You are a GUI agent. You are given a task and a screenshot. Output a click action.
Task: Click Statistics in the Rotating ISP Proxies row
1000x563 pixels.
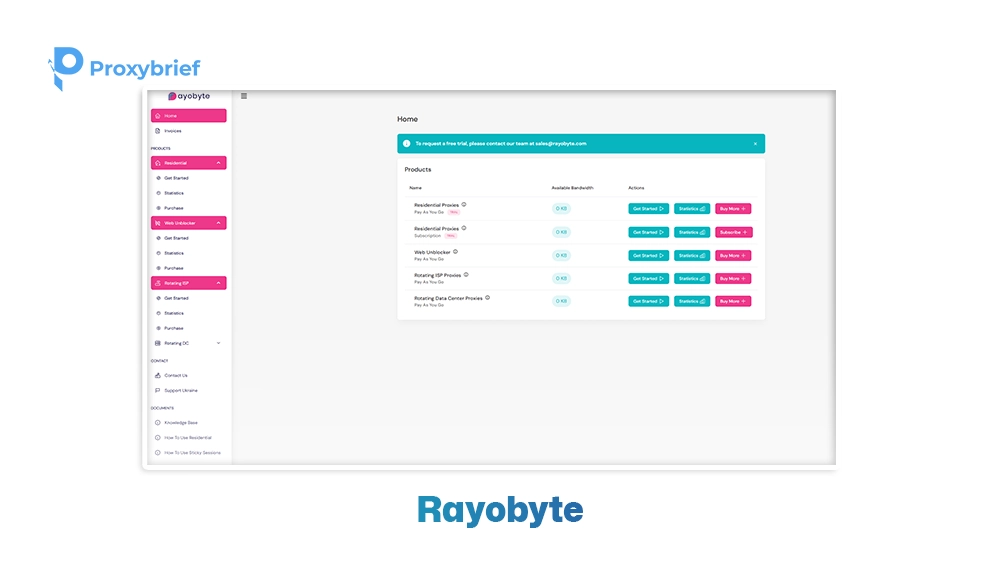(692, 279)
